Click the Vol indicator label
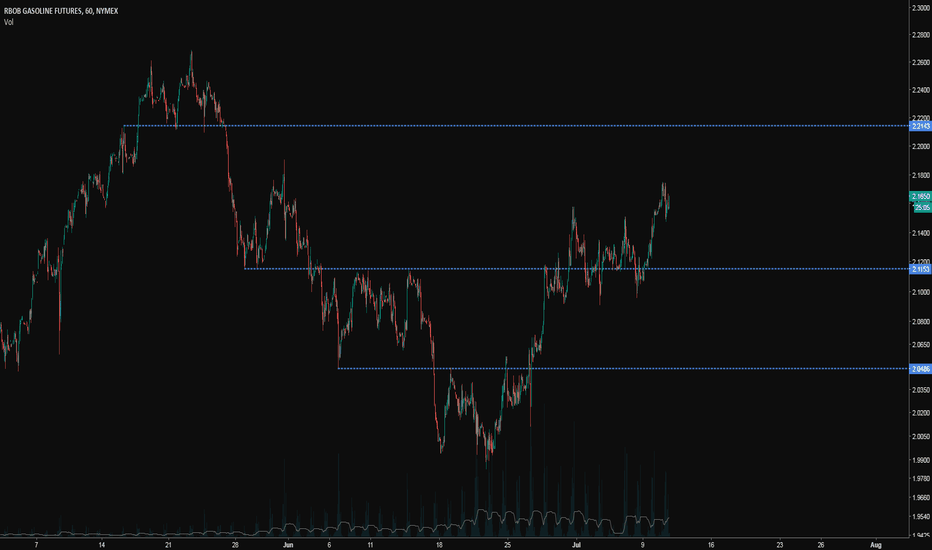The width and height of the screenshot is (932, 550). click(x=8, y=22)
